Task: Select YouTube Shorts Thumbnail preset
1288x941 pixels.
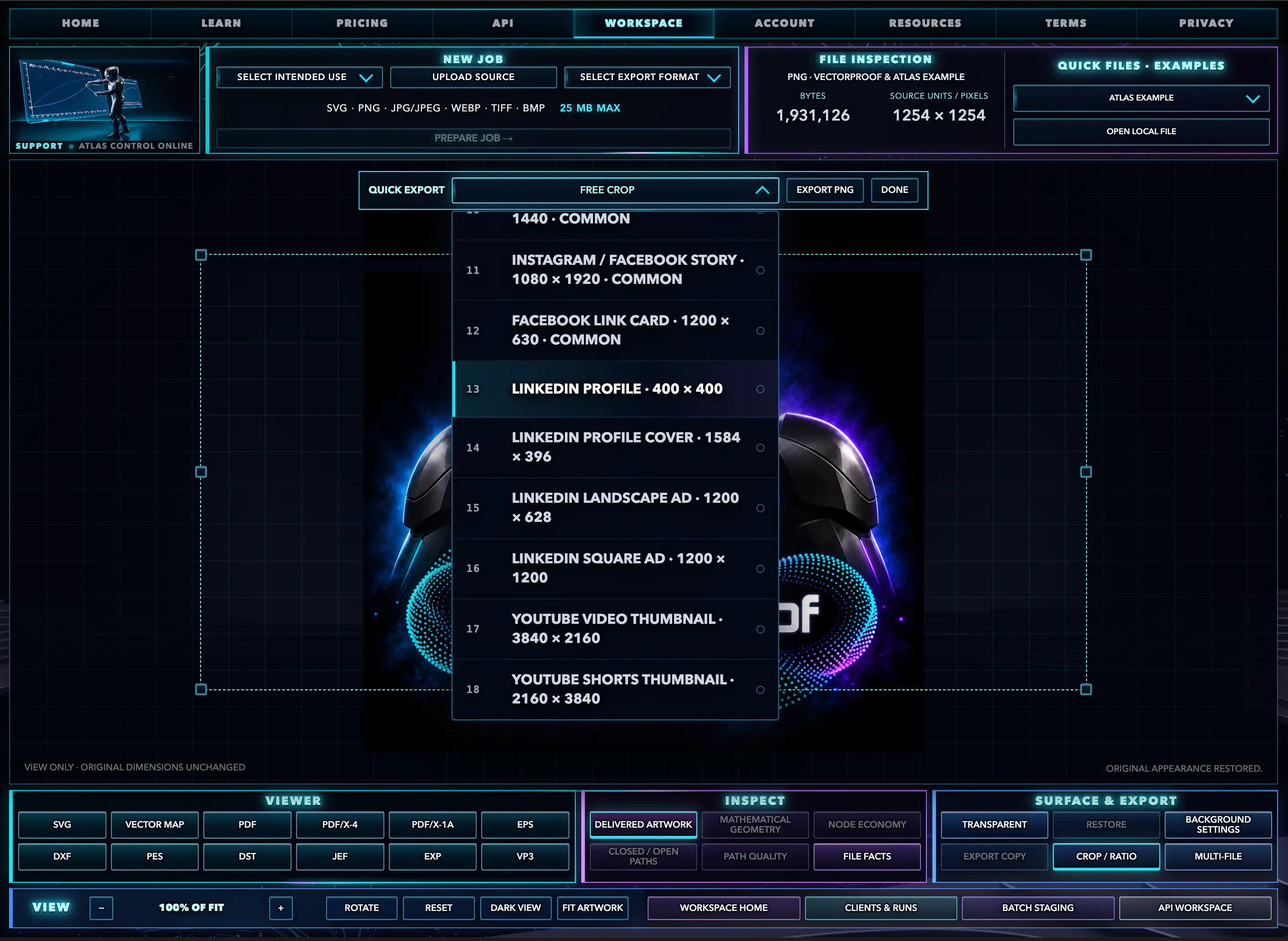Action: (615, 689)
